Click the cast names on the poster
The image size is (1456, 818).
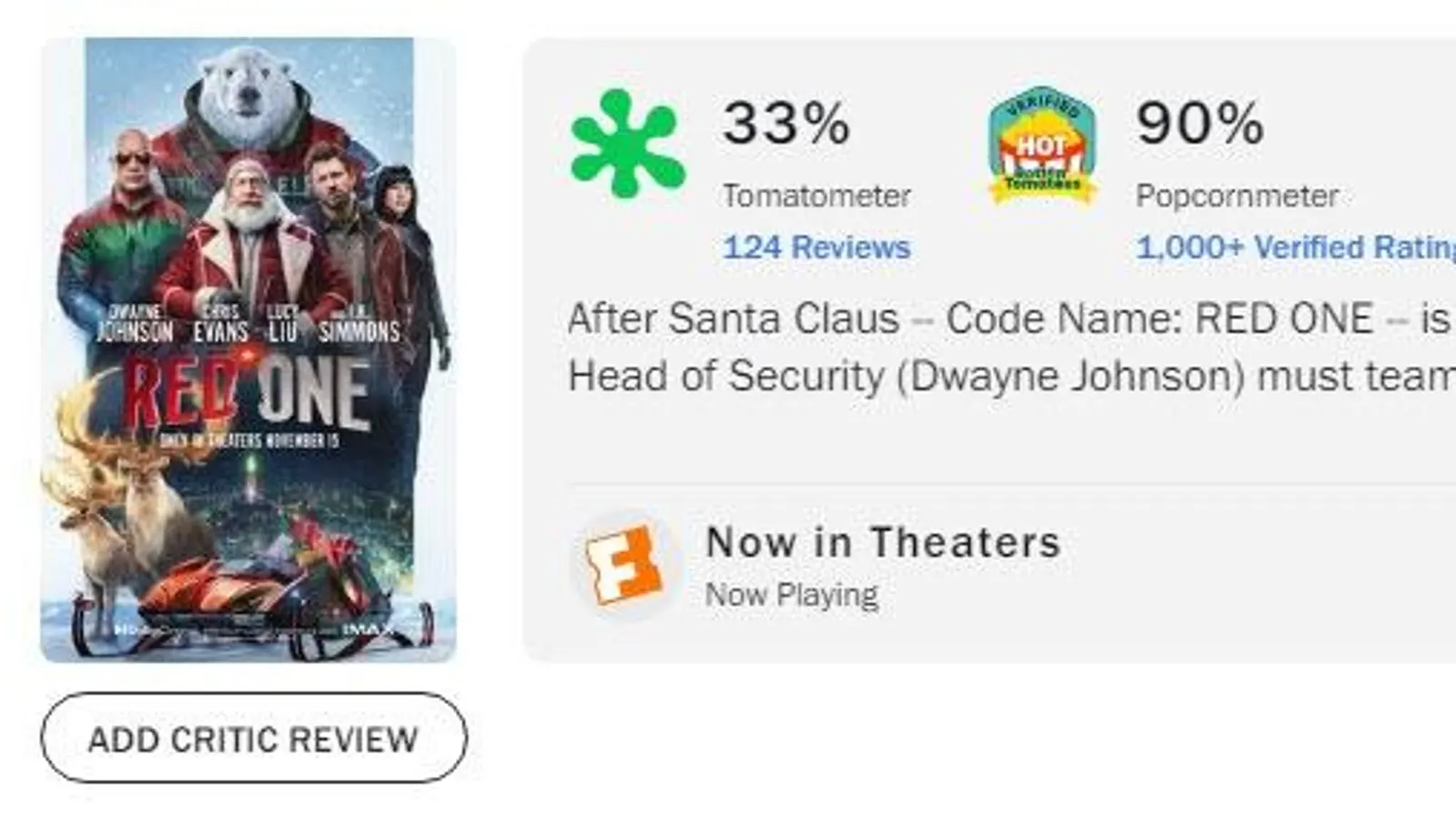pyautogui.click(x=248, y=326)
